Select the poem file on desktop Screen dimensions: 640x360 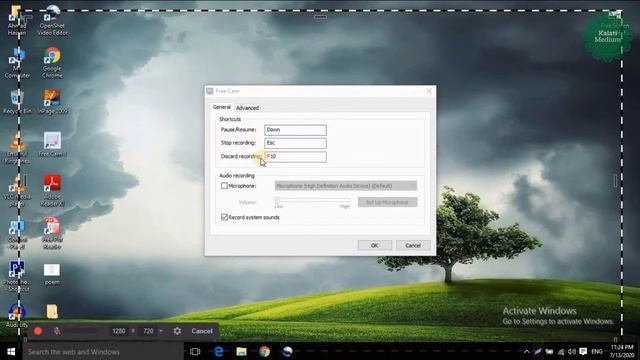pyautogui.click(x=52, y=274)
